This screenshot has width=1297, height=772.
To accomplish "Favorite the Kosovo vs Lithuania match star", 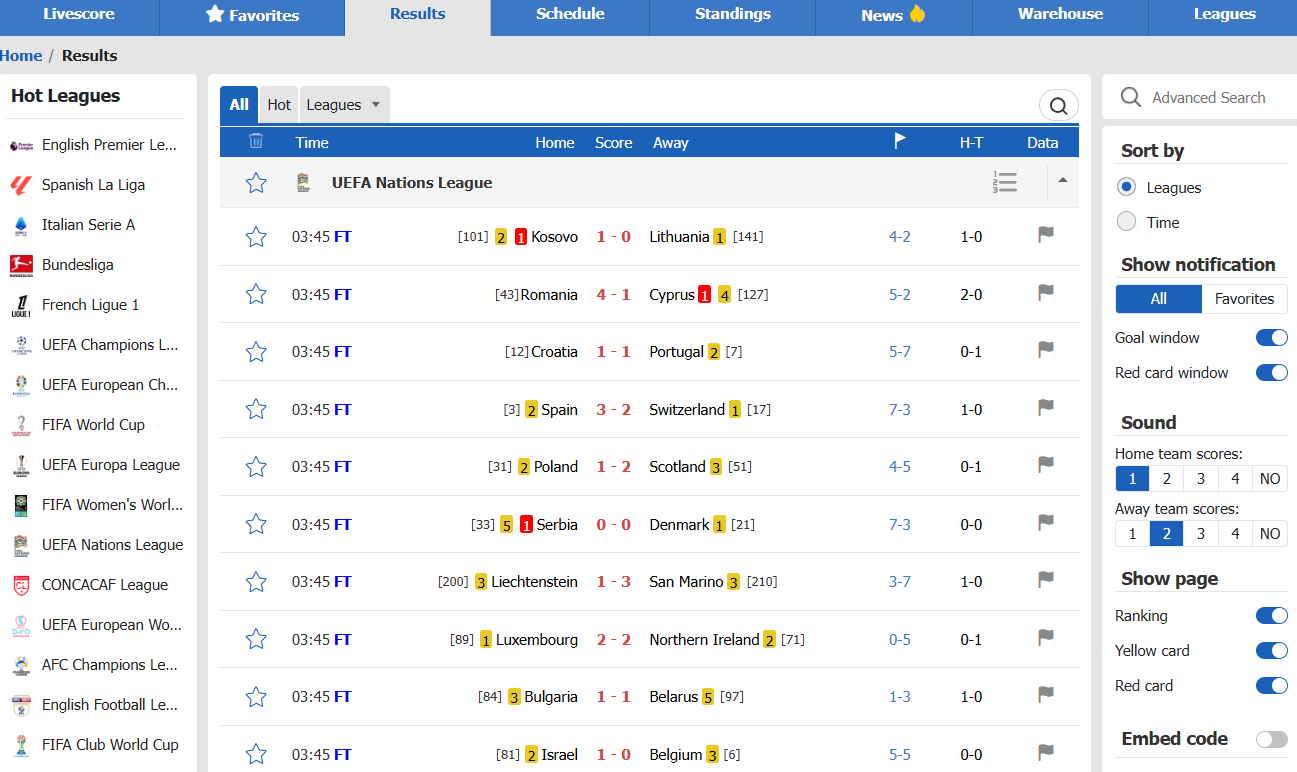I will pos(256,237).
